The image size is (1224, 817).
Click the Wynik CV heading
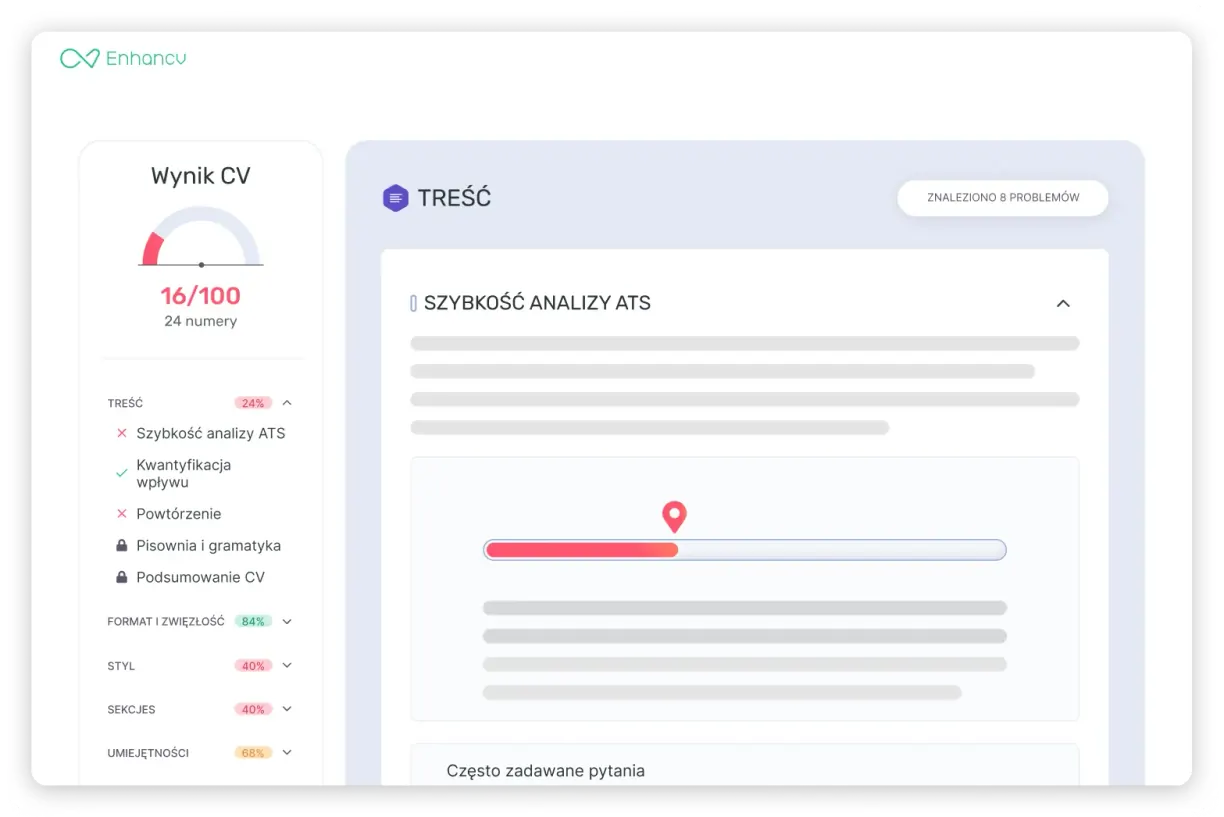pos(201,176)
